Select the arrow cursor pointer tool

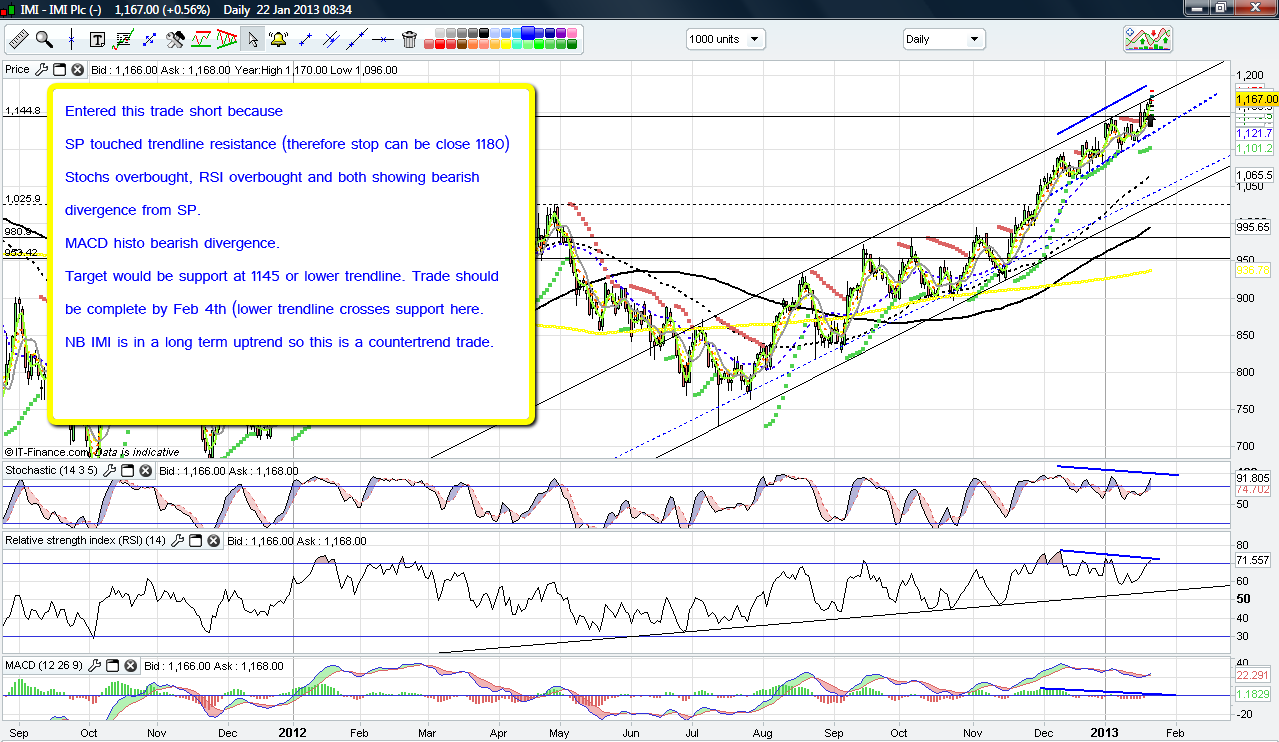[x=253, y=40]
